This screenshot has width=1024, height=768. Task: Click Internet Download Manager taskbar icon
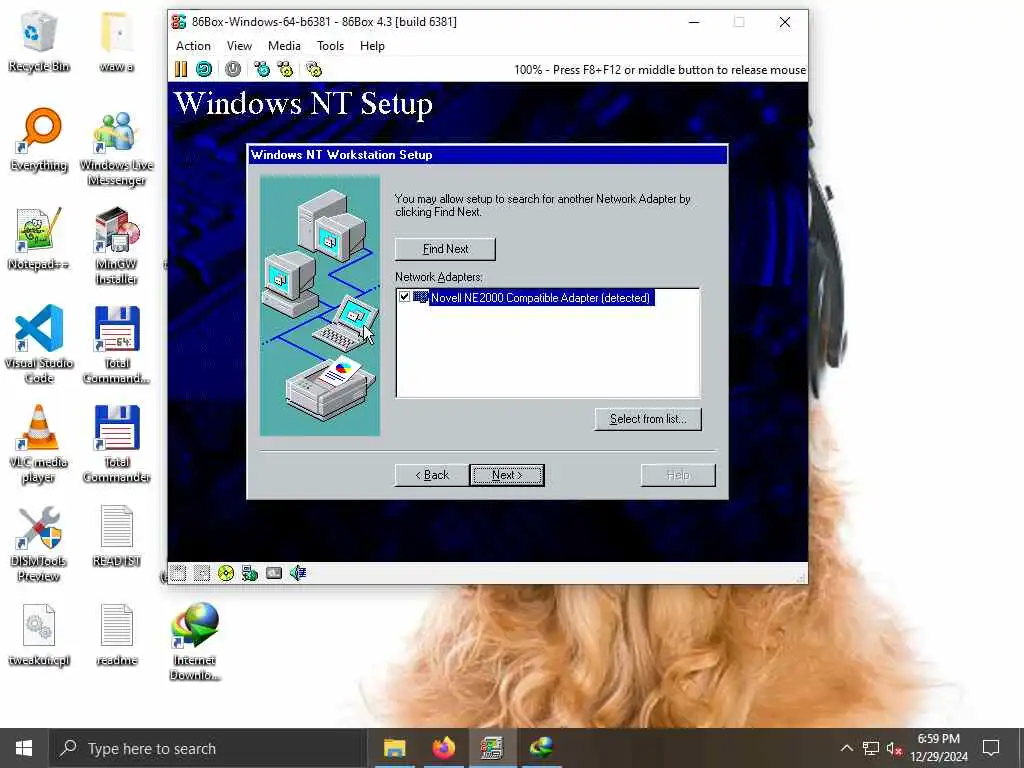coord(541,748)
